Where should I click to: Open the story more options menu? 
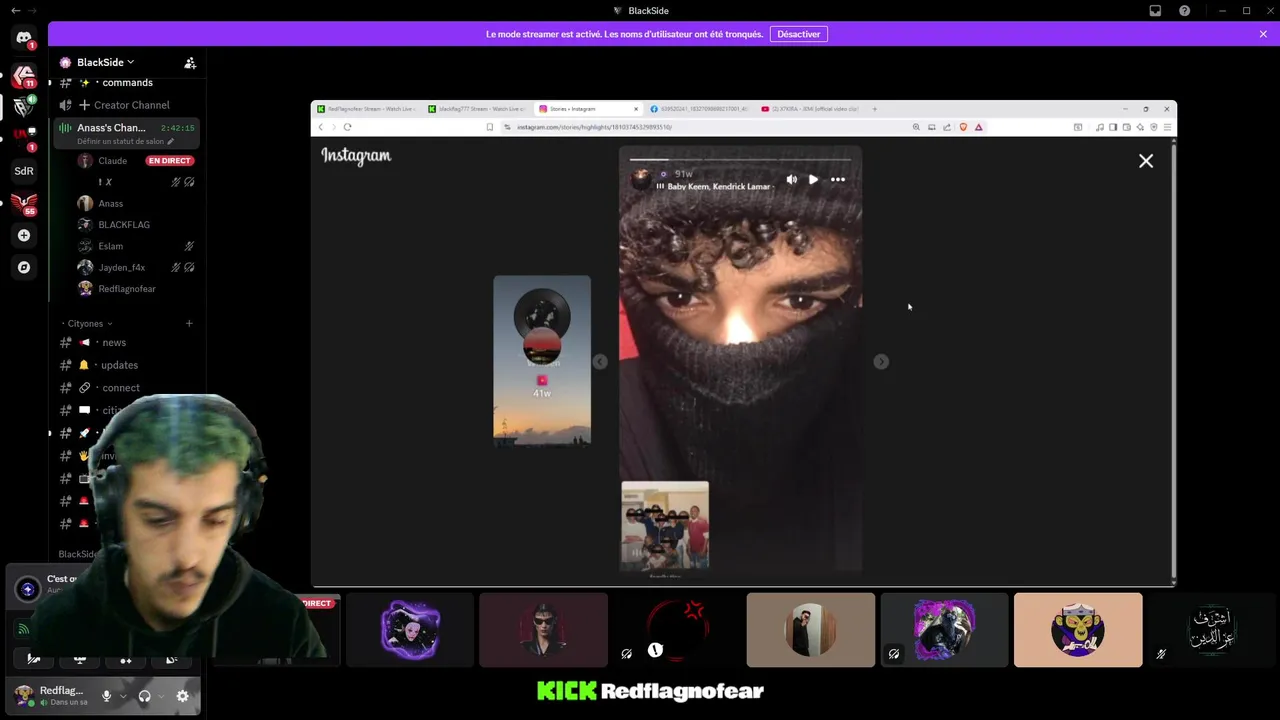(x=838, y=180)
